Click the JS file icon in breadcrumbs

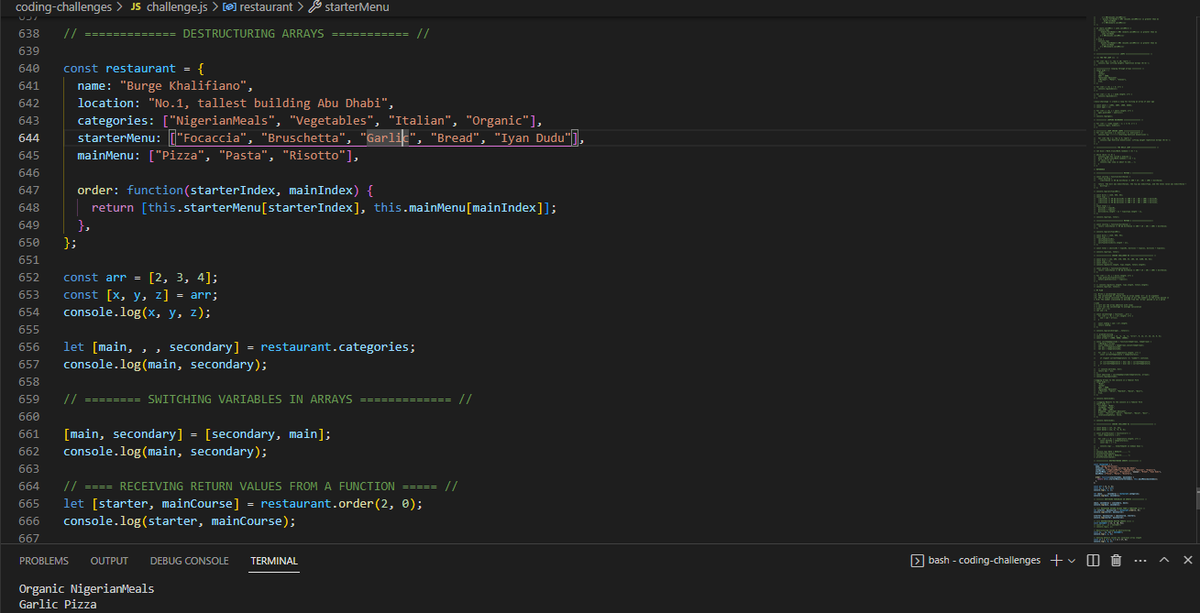[x=135, y=7]
